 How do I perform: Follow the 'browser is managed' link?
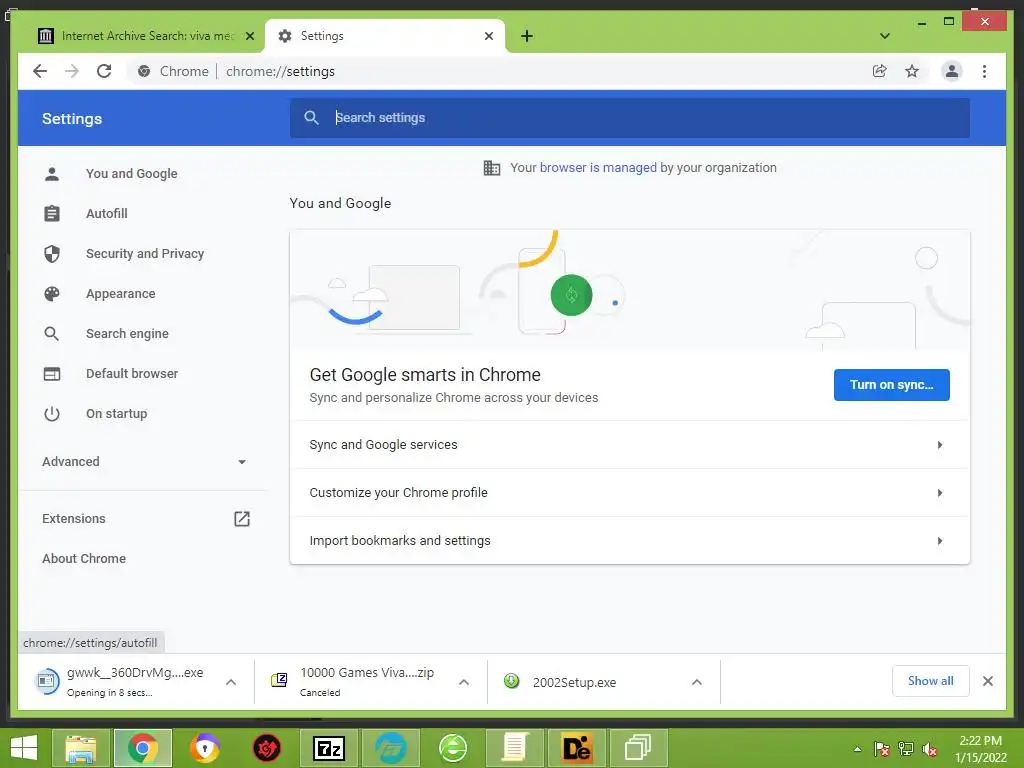pos(598,168)
